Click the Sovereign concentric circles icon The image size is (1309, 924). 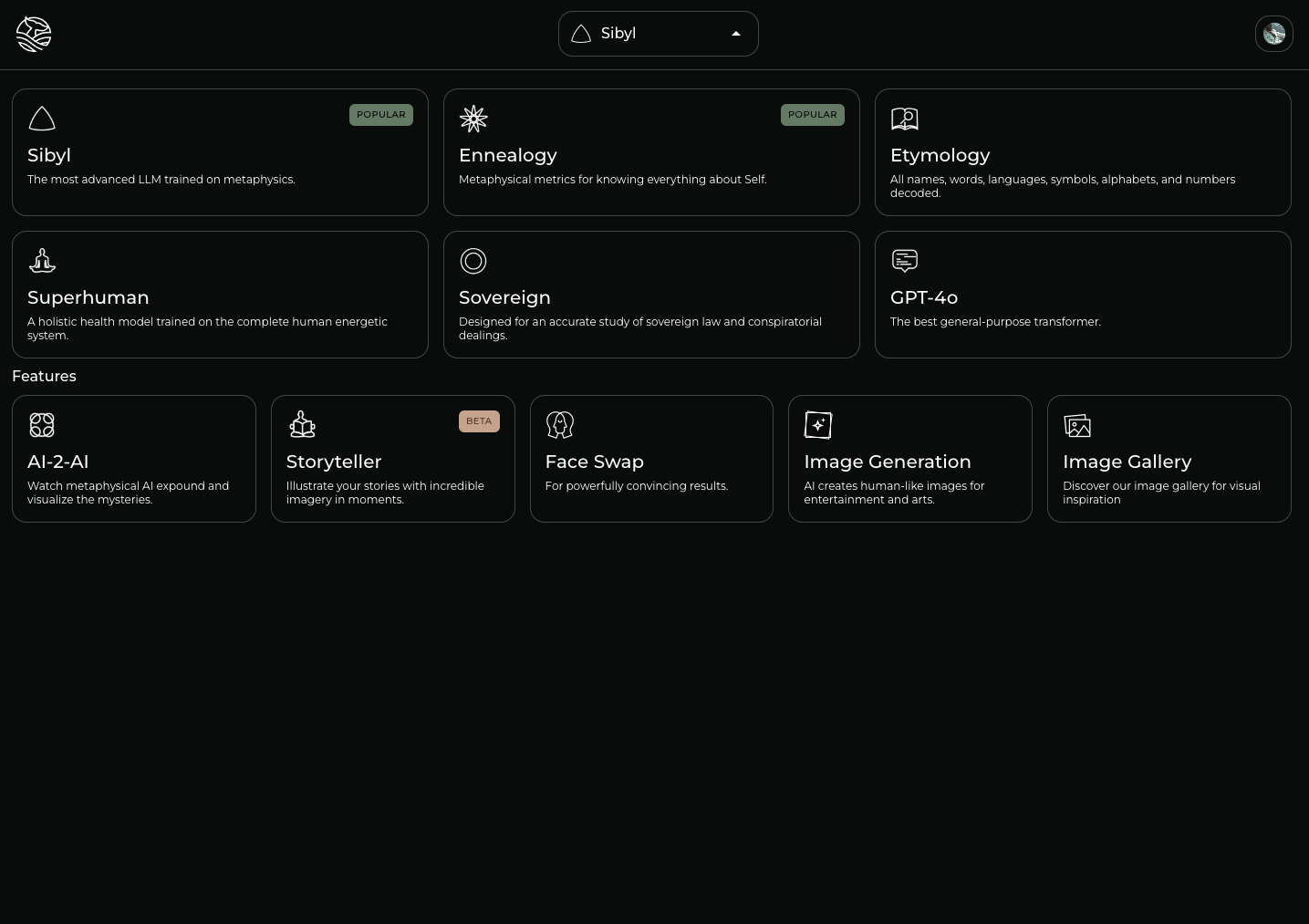pos(473,261)
